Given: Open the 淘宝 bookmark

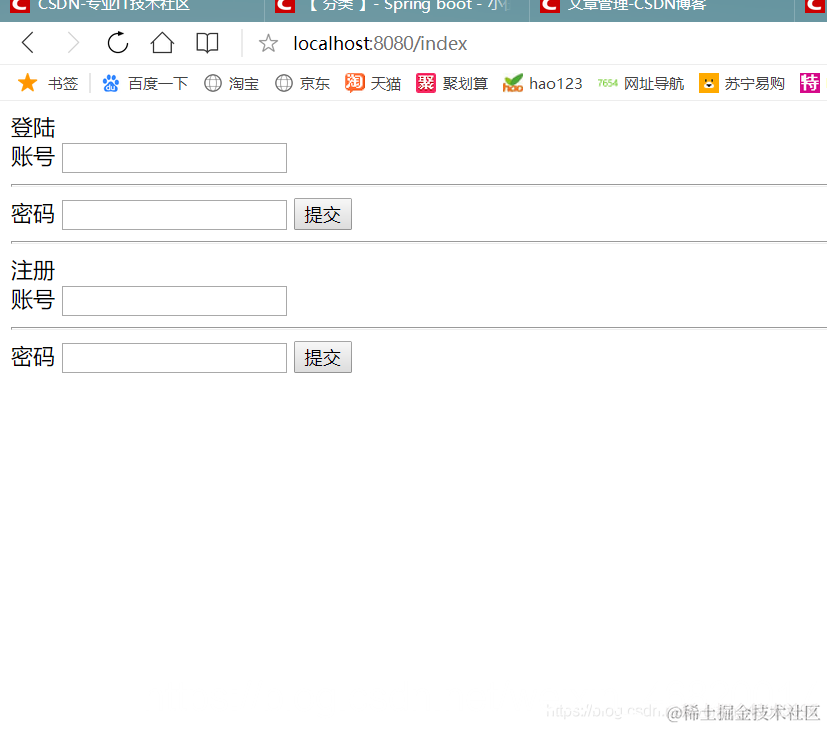Looking at the screenshot, I should point(232,83).
